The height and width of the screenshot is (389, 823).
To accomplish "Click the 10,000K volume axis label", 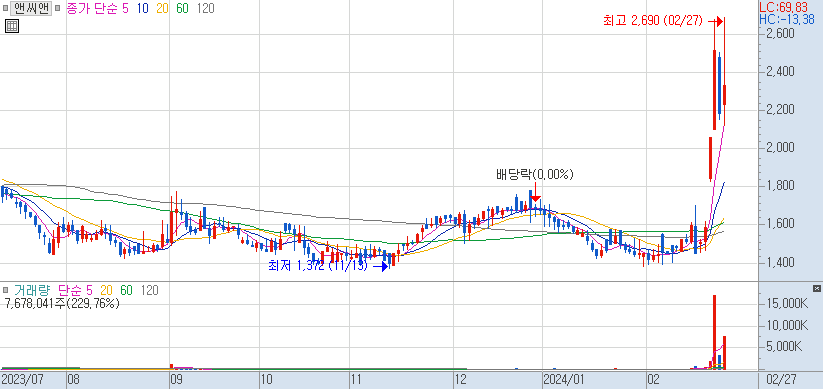I will click(786, 325).
